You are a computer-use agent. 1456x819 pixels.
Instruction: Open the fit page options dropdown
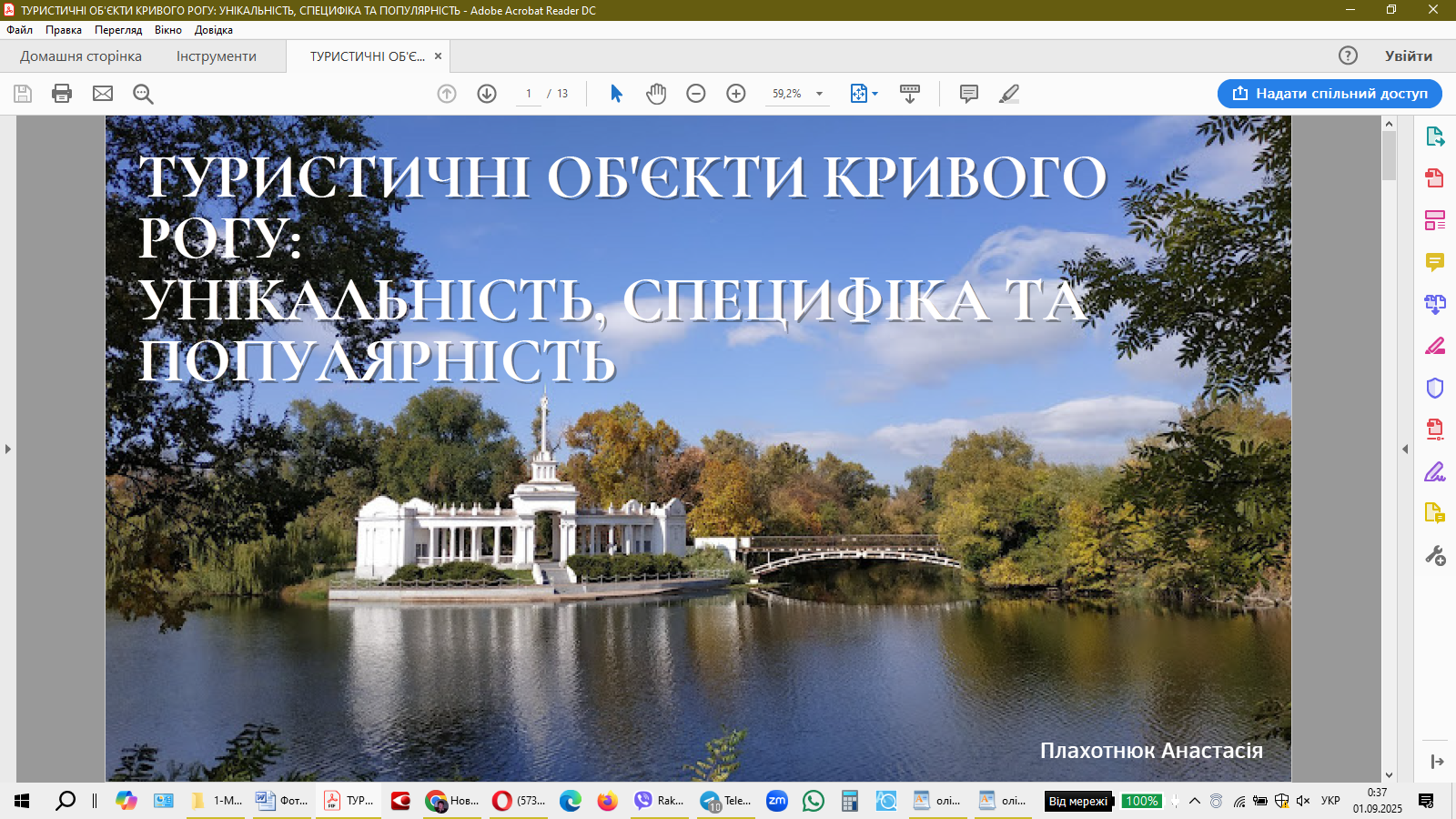click(864, 94)
